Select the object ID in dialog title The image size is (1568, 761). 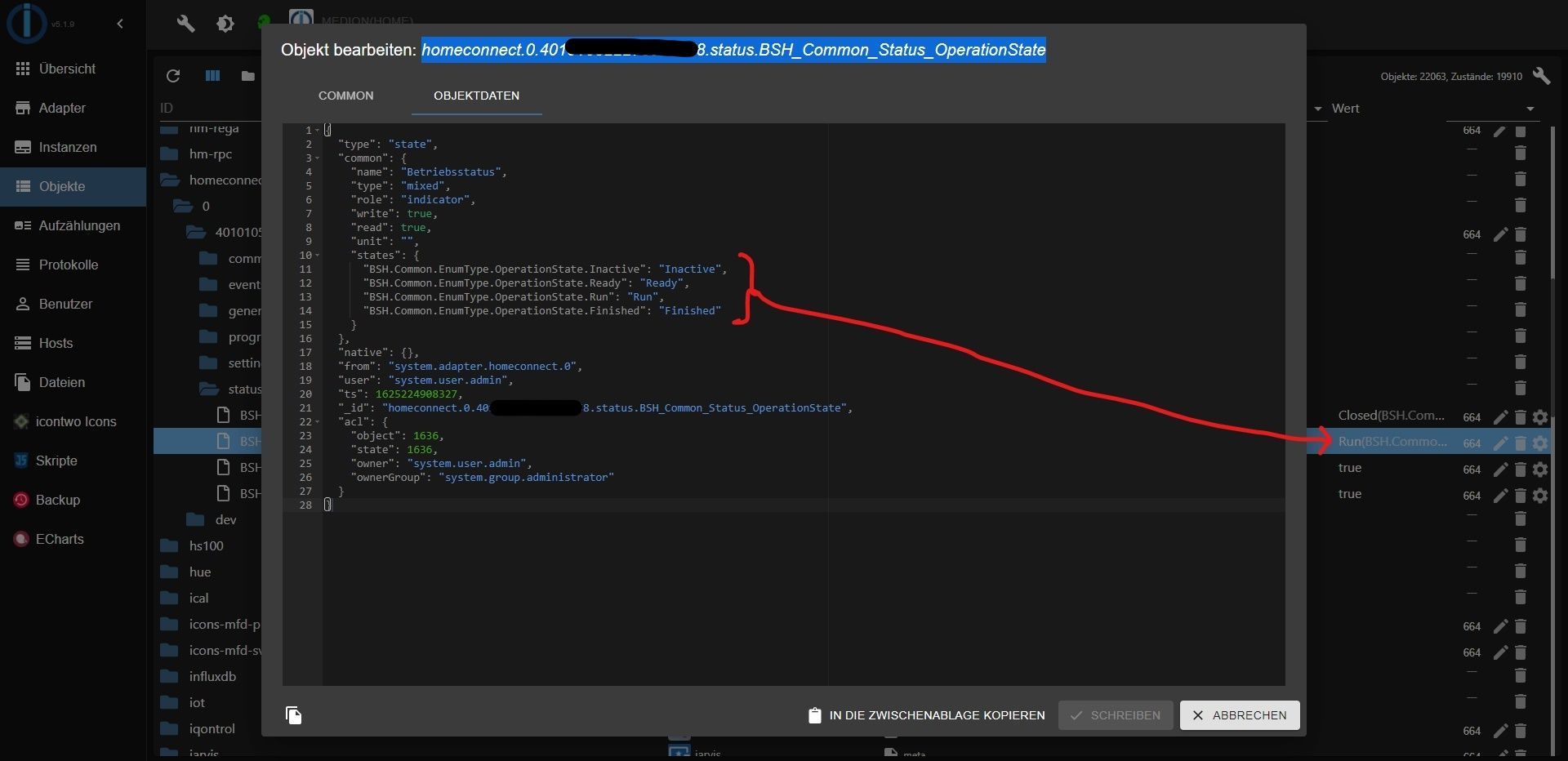(733, 50)
